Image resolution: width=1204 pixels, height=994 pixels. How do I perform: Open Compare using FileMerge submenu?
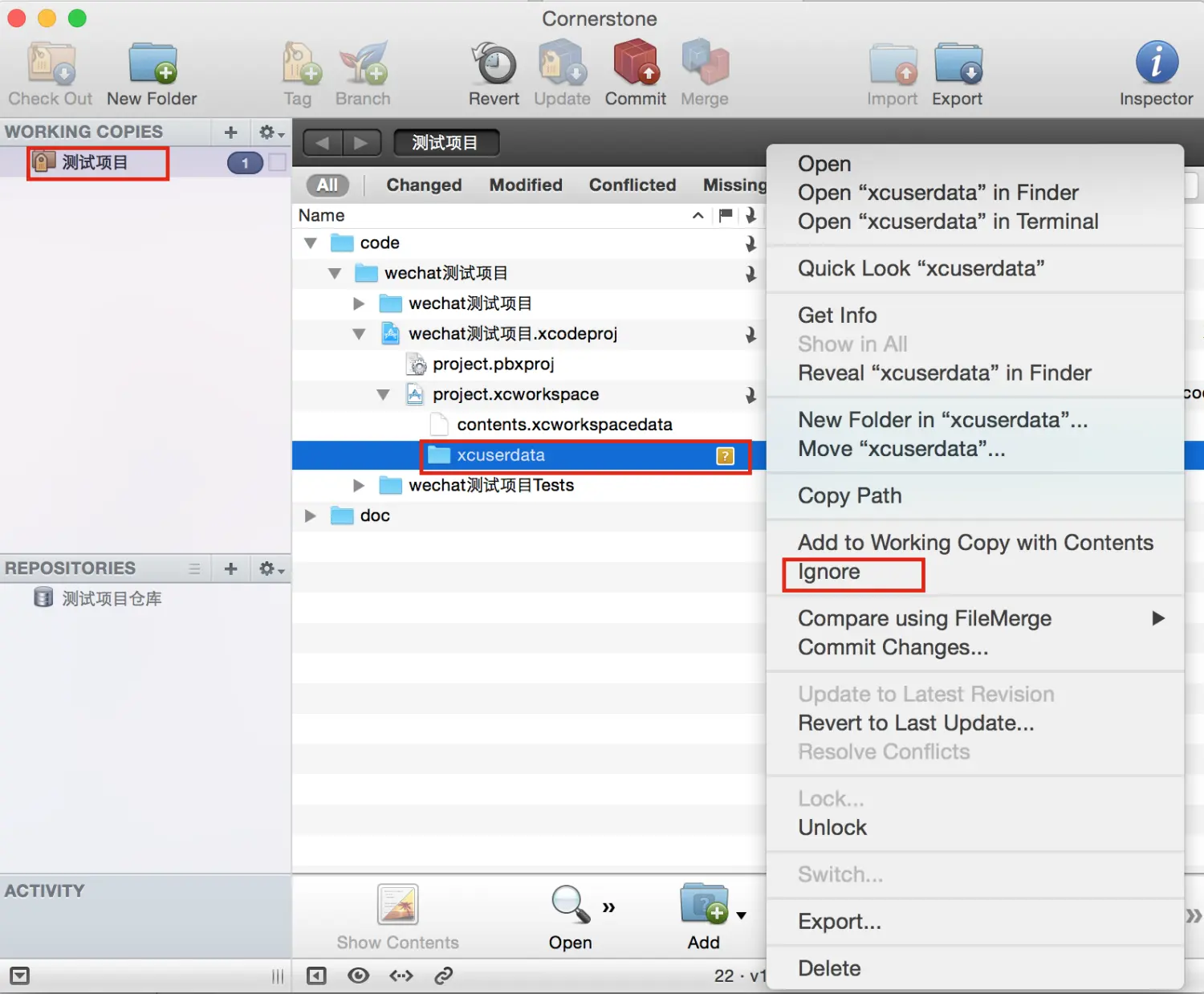(974, 618)
